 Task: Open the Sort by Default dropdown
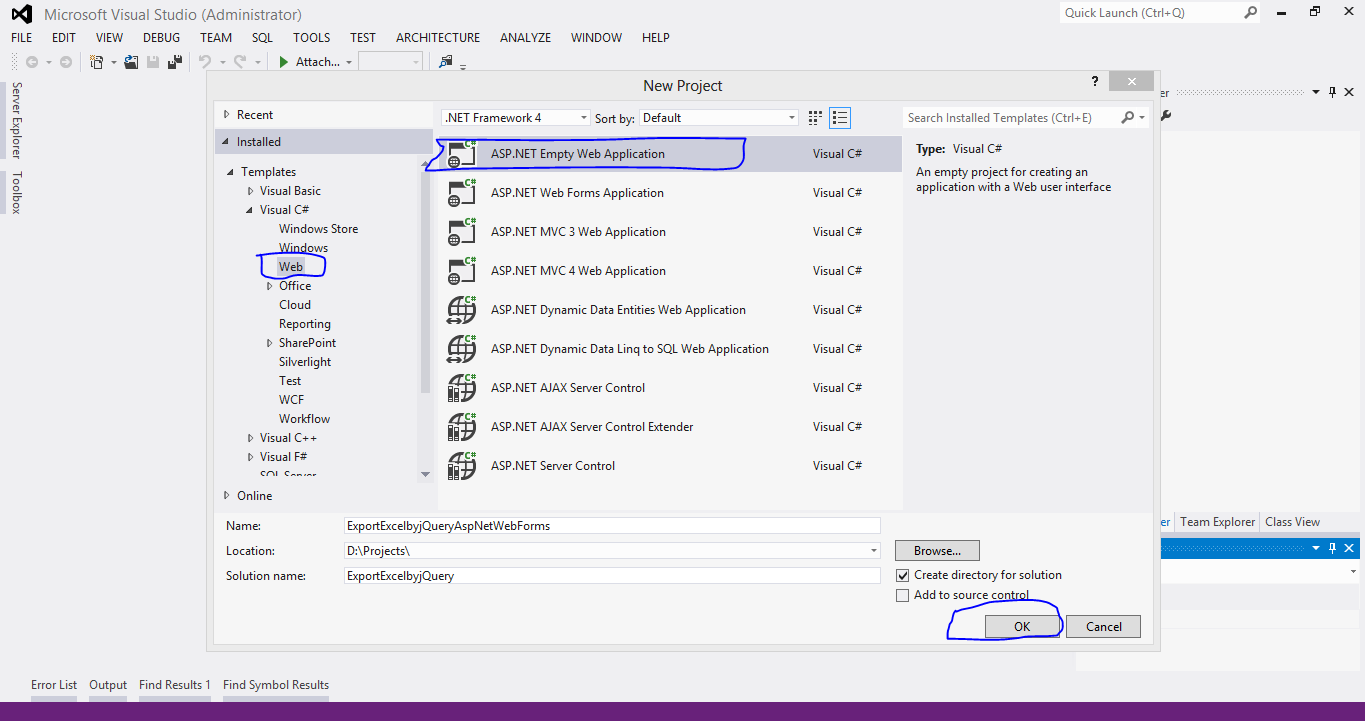click(x=792, y=118)
